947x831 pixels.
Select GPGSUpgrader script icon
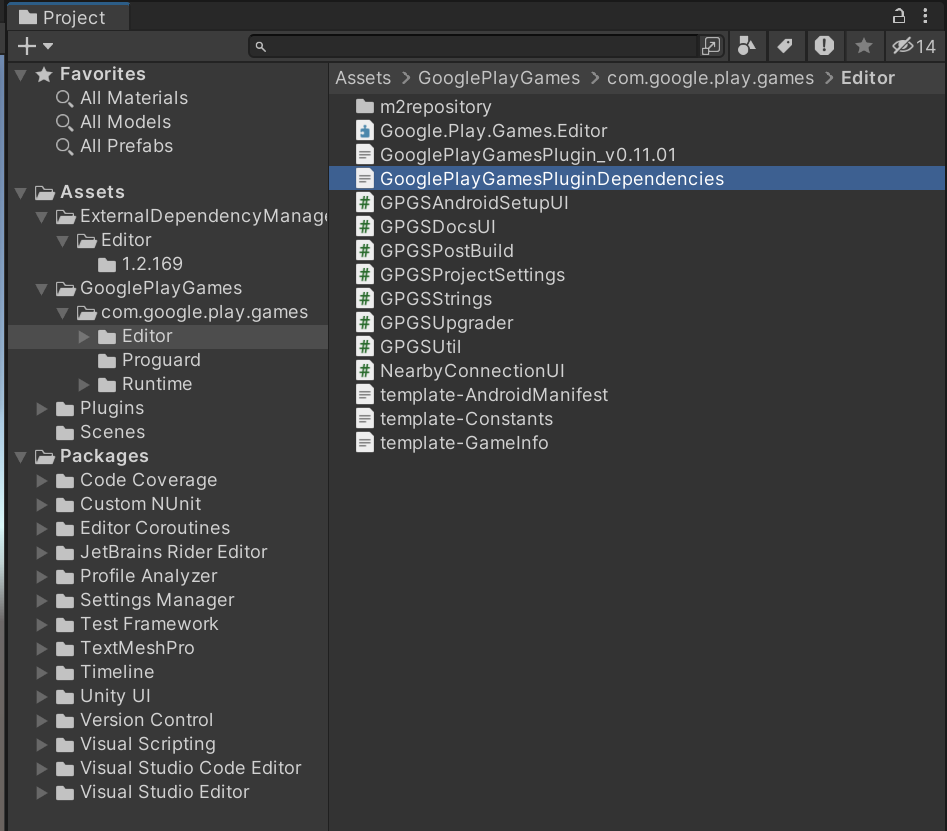(x=365, y=322)
